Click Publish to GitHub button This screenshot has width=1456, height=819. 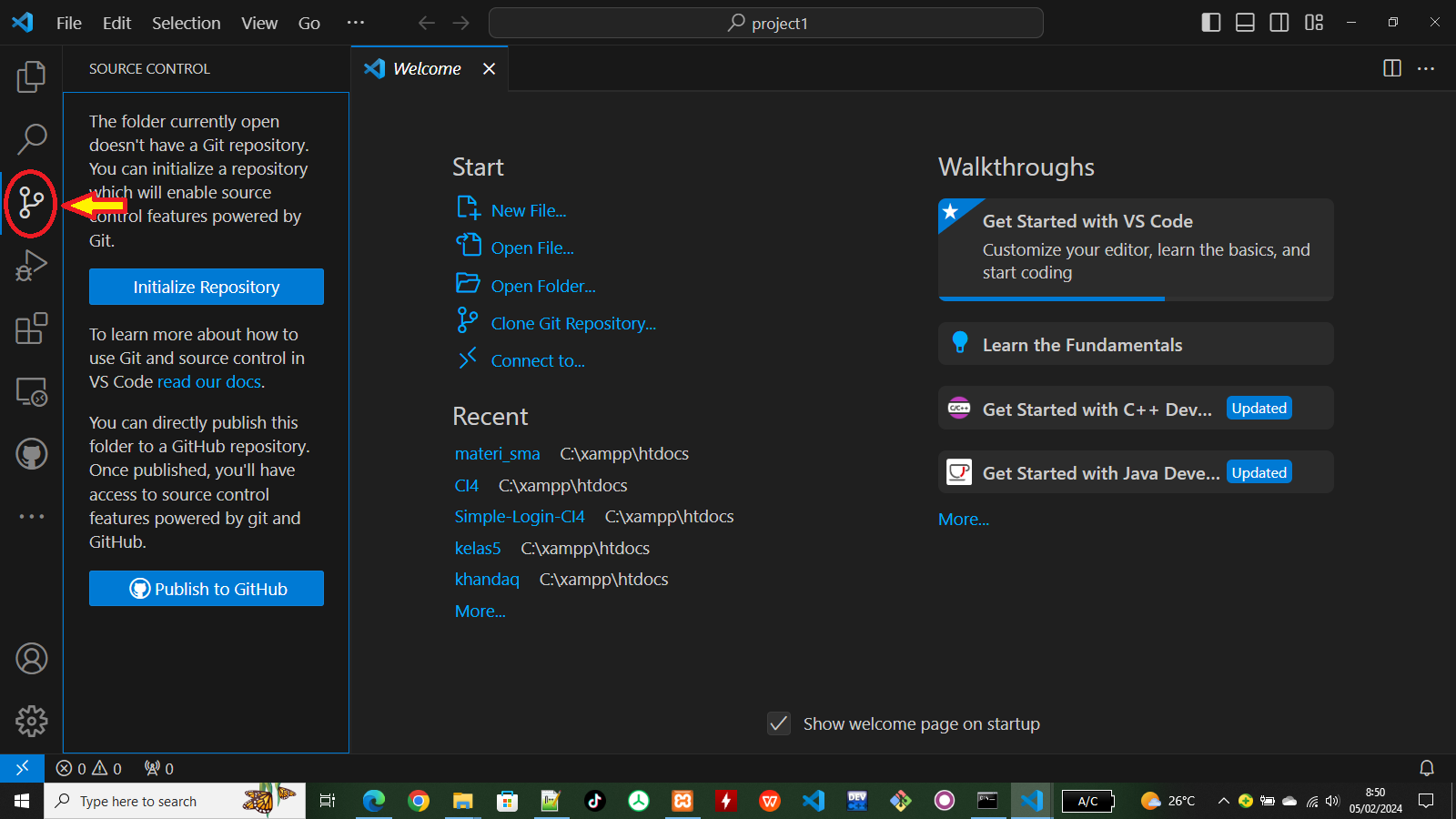(207, 589)
